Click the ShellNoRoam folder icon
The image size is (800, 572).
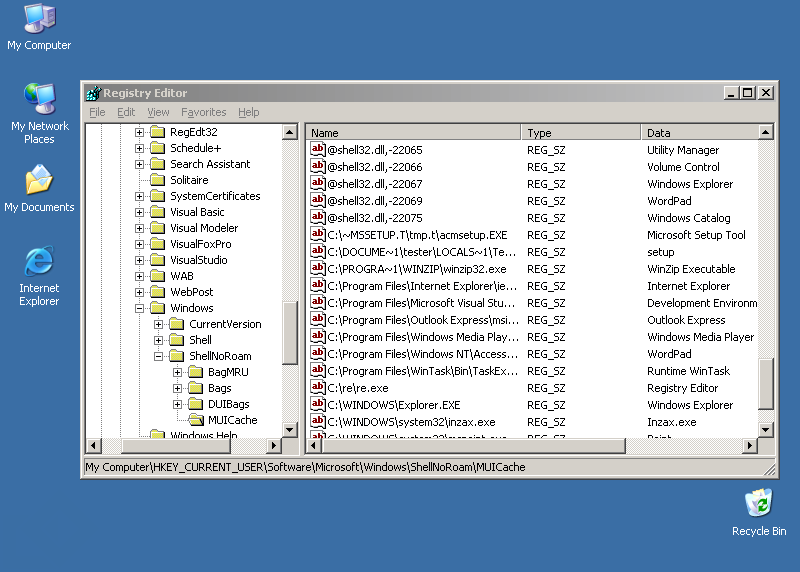click(177, 356)
